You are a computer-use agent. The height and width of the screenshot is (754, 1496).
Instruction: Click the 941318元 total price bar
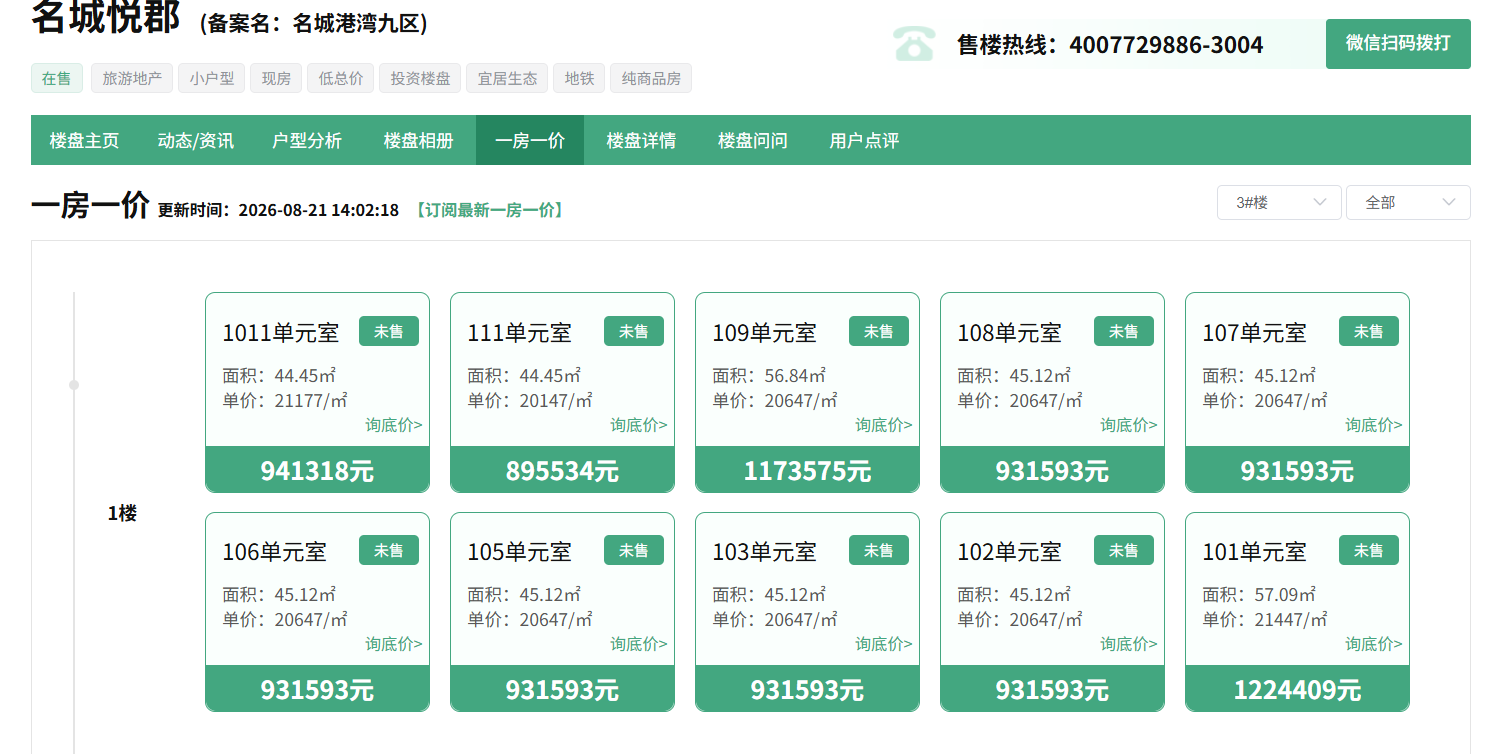[317, 470]
